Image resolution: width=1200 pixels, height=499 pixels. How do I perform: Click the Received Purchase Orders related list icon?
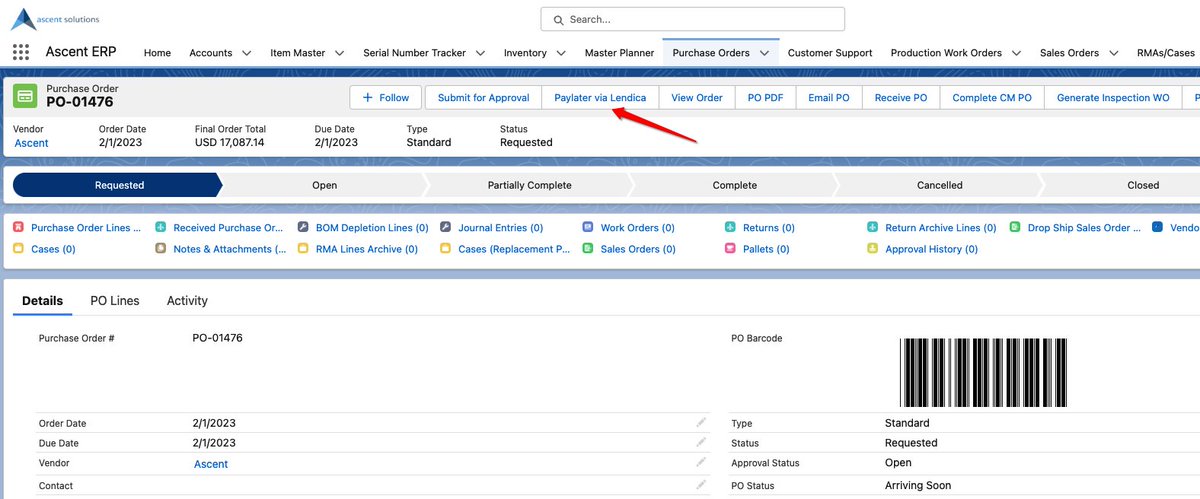point(161,228)
